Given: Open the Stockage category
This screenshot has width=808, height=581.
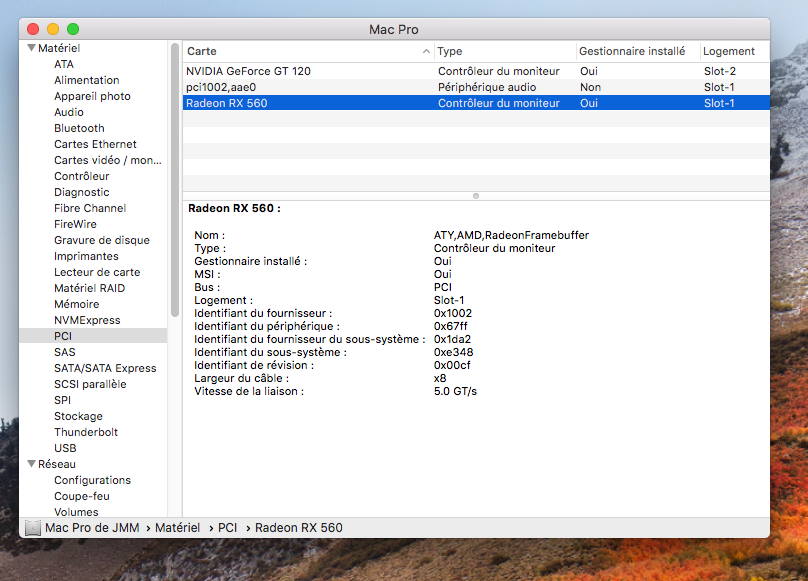Looking at the screenshot, I should pyautogui.click(x=78, y=416).
